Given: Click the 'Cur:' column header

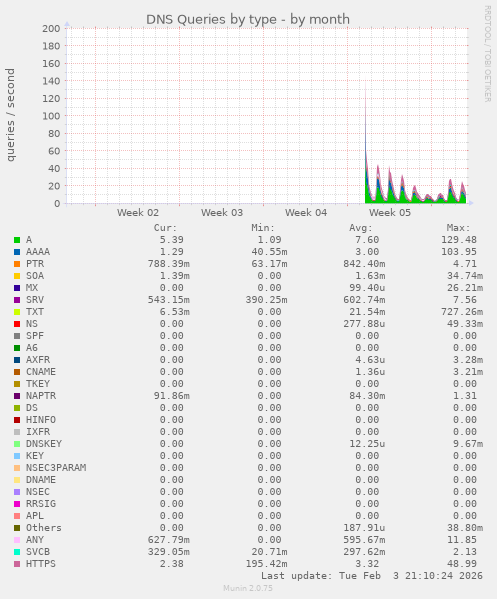Looking at the screenshot, I should pos(165,228).
